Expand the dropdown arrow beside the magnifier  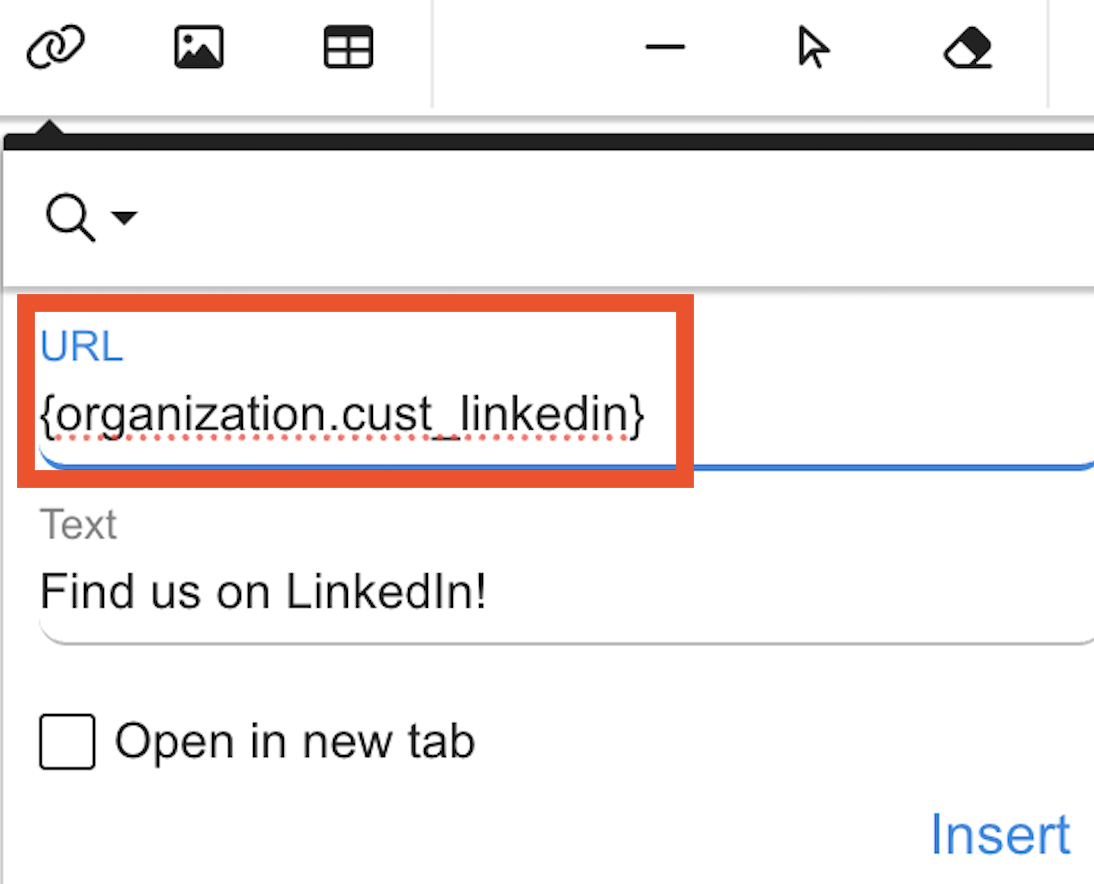(124, 217)
